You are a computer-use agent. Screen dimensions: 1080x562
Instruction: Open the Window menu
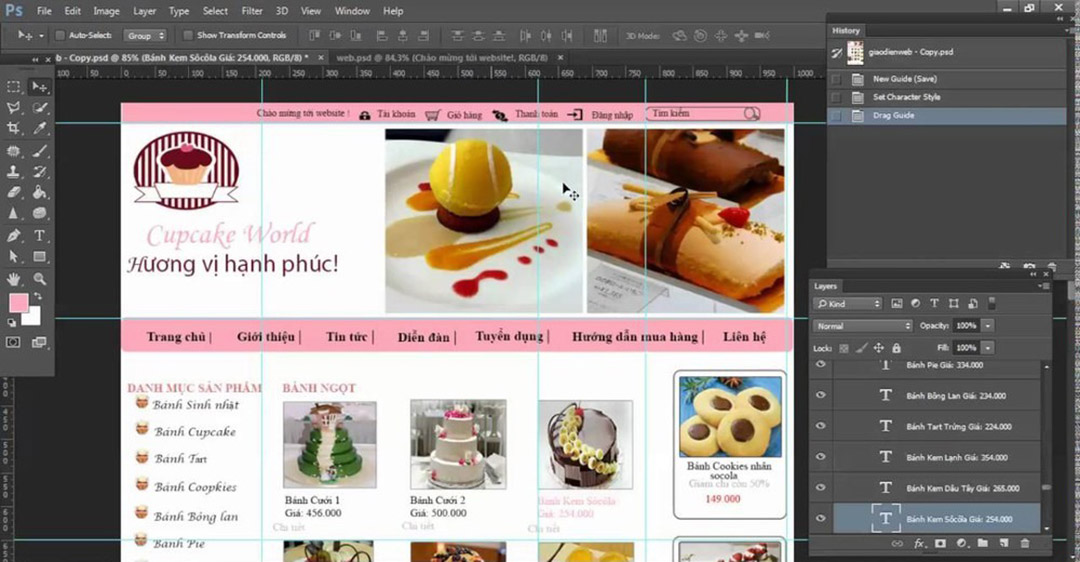click(352, 11)
